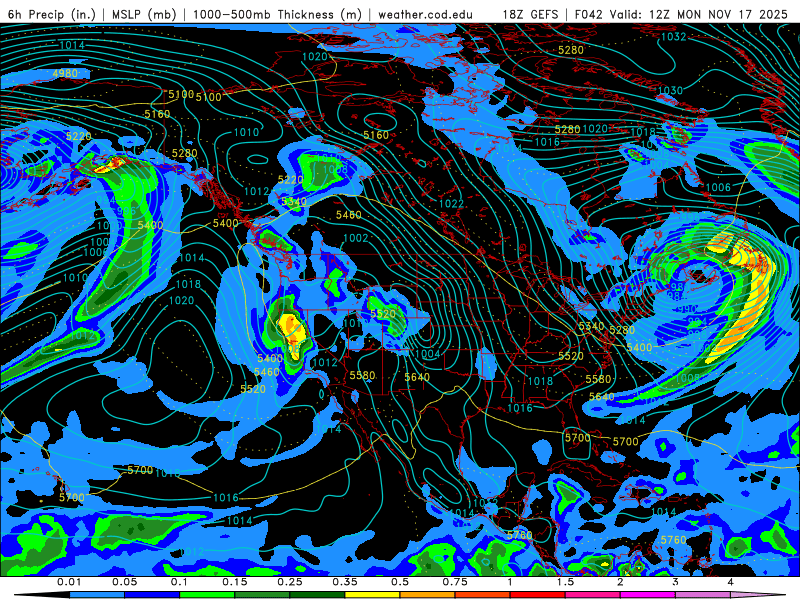Click the '18Z GEFS' model run label
This screenshot has width=800, height=600.
click(x=530, y=14)
